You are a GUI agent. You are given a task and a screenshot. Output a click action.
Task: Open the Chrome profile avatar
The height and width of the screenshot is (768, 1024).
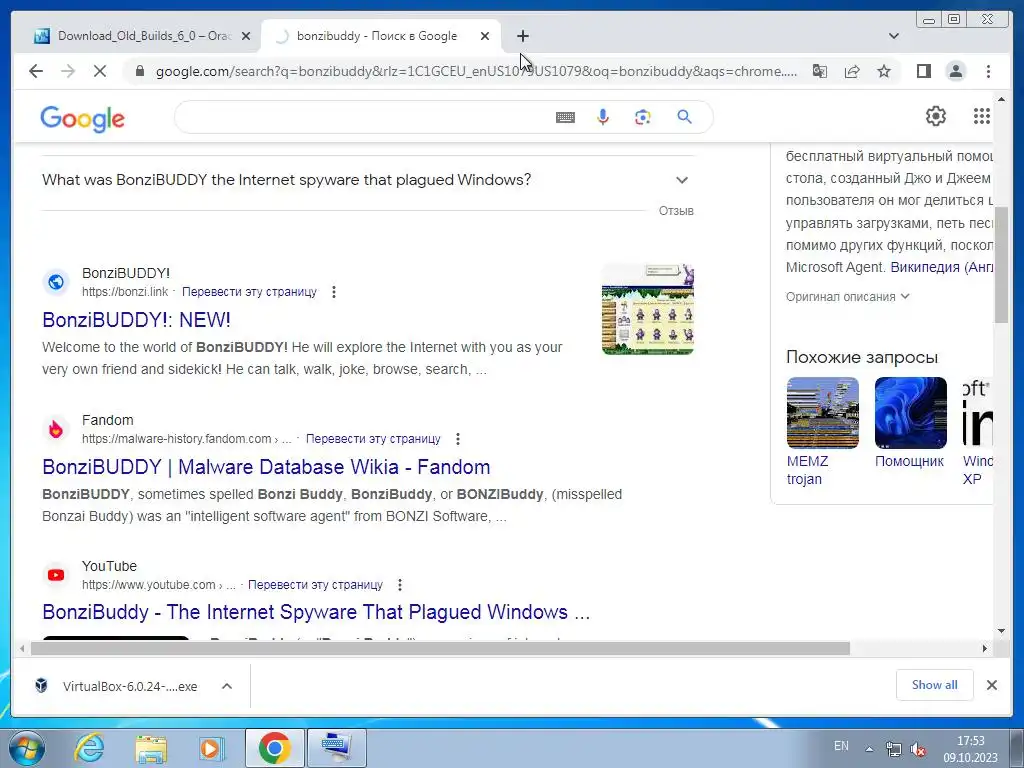point(955,71)
